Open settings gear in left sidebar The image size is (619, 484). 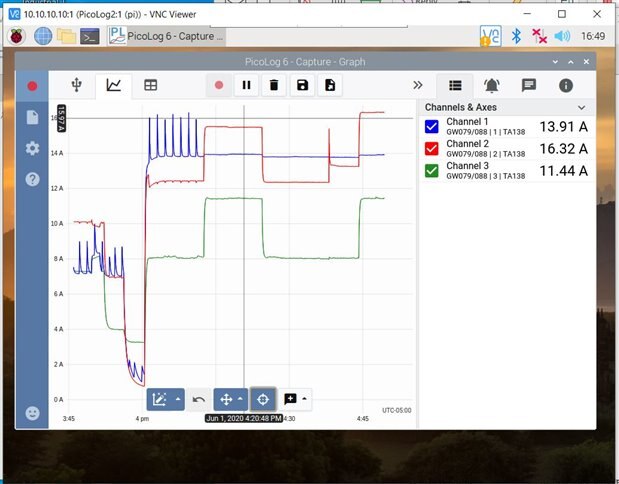[32, 148]
